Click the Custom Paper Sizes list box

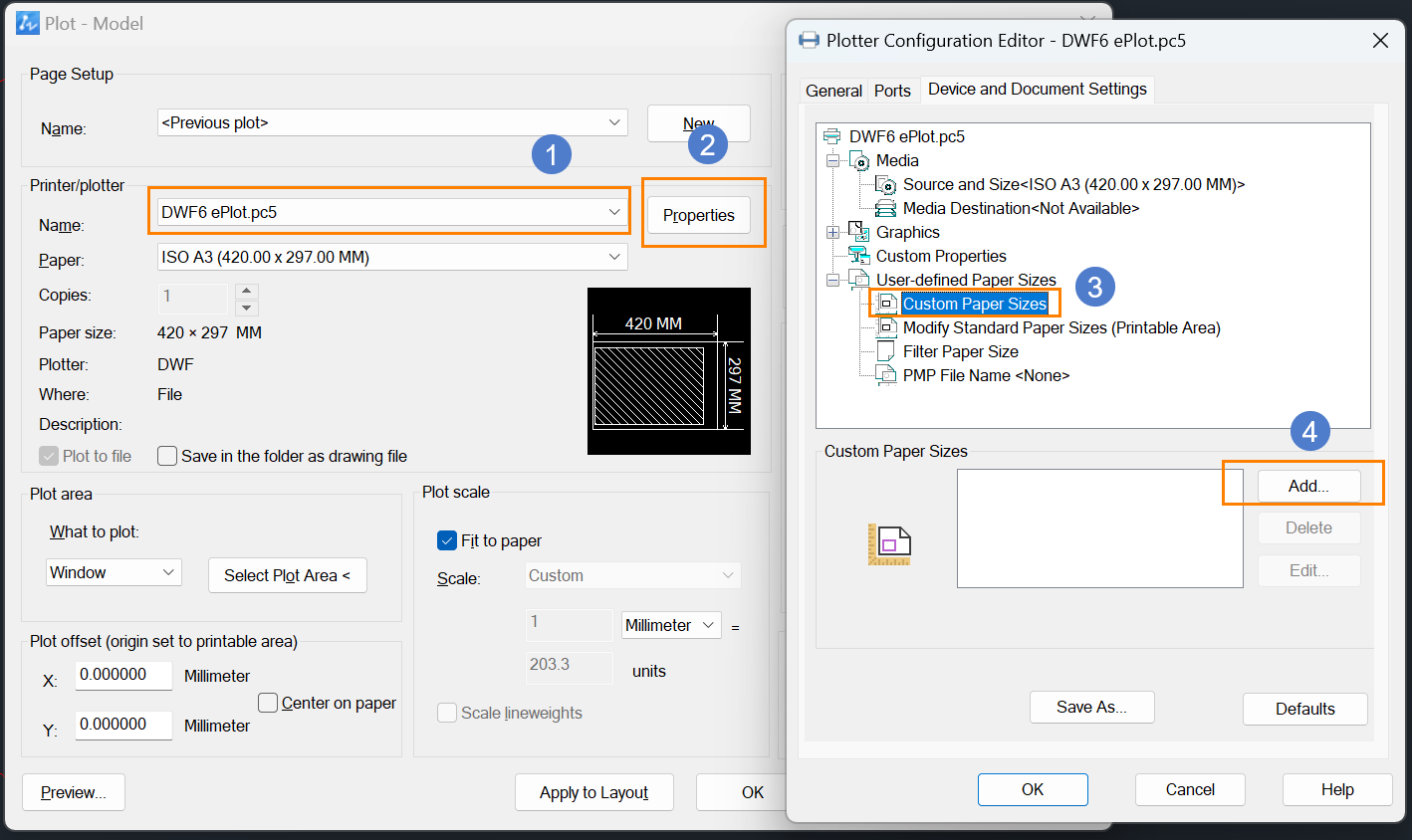pos(1100,528)
